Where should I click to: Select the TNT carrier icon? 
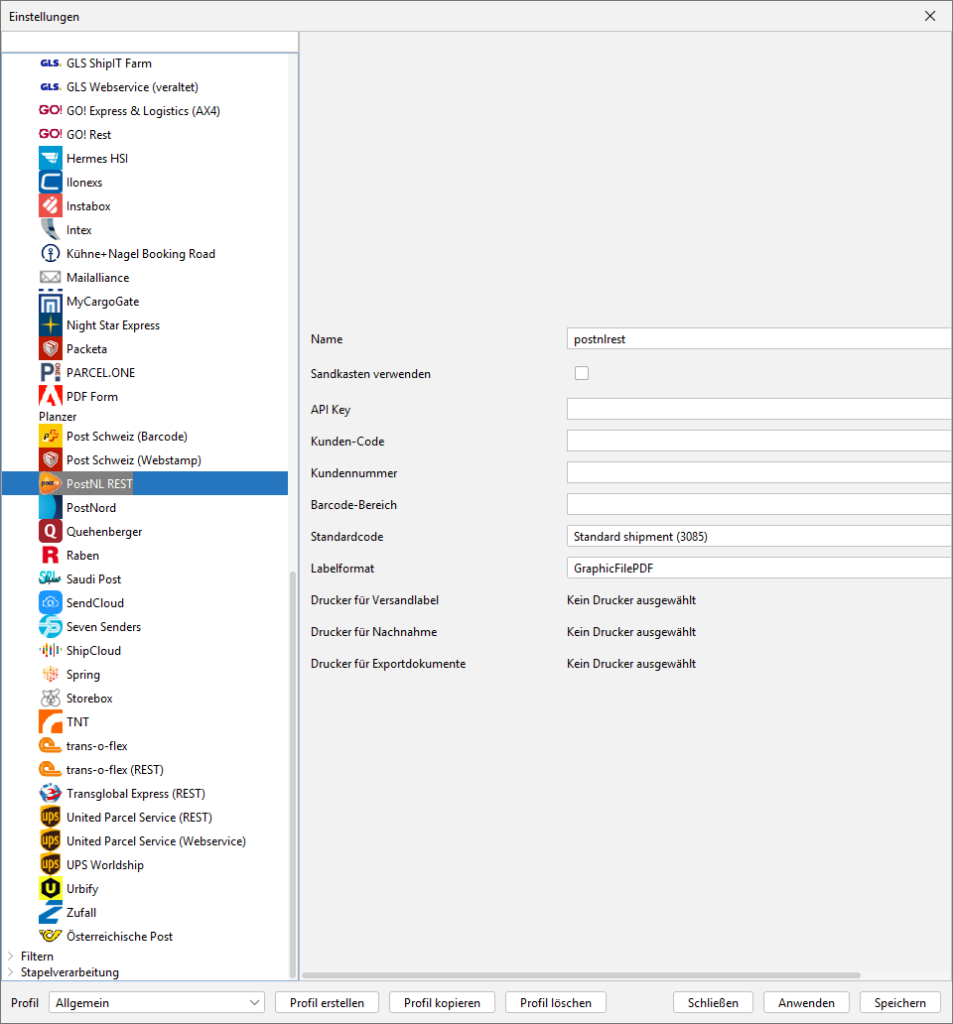[50, 722]
